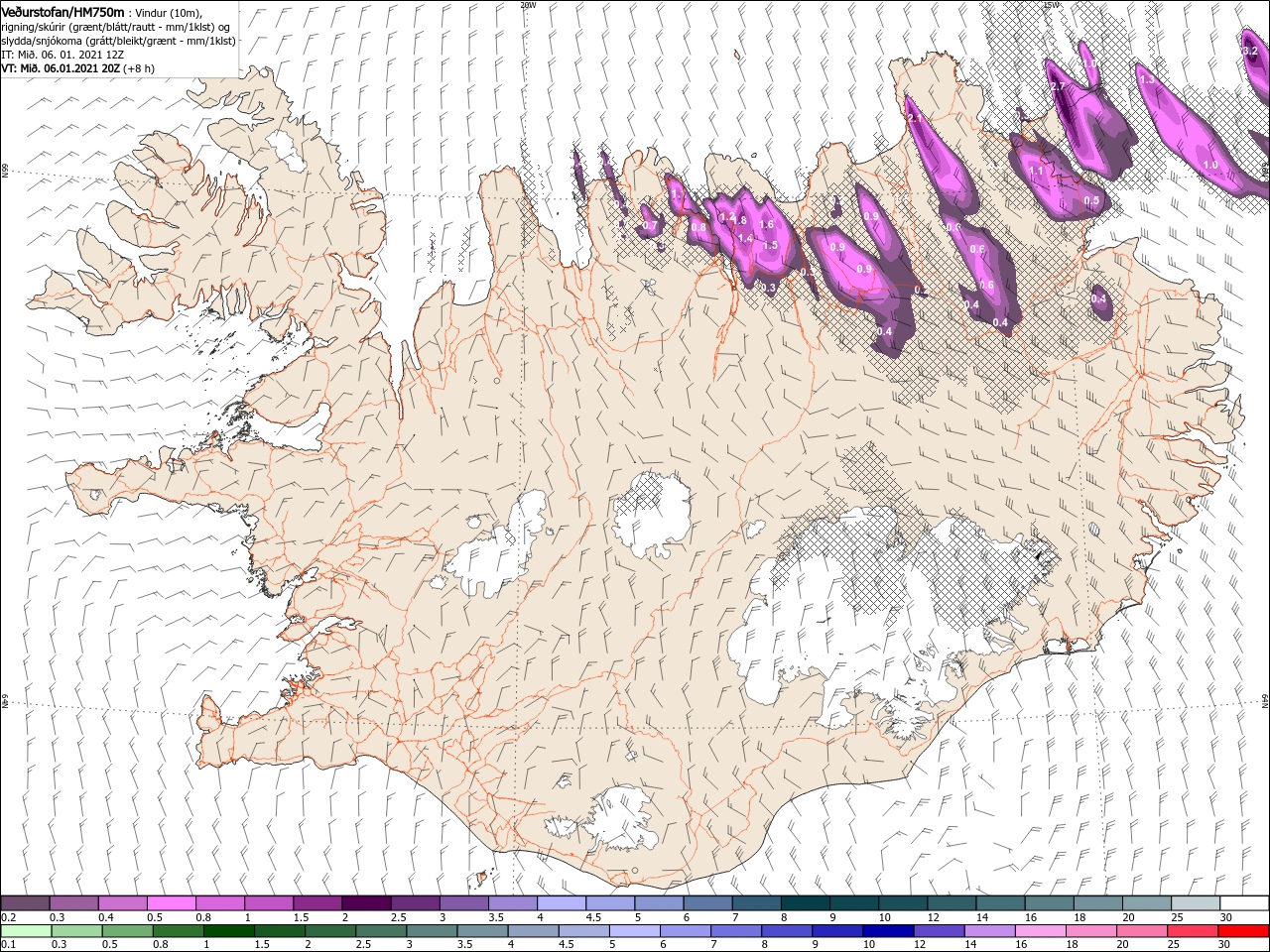Click the 1.8 precipitation value on the map
Viewport: 1270px width, 952px height.
[x=739, y=221]
